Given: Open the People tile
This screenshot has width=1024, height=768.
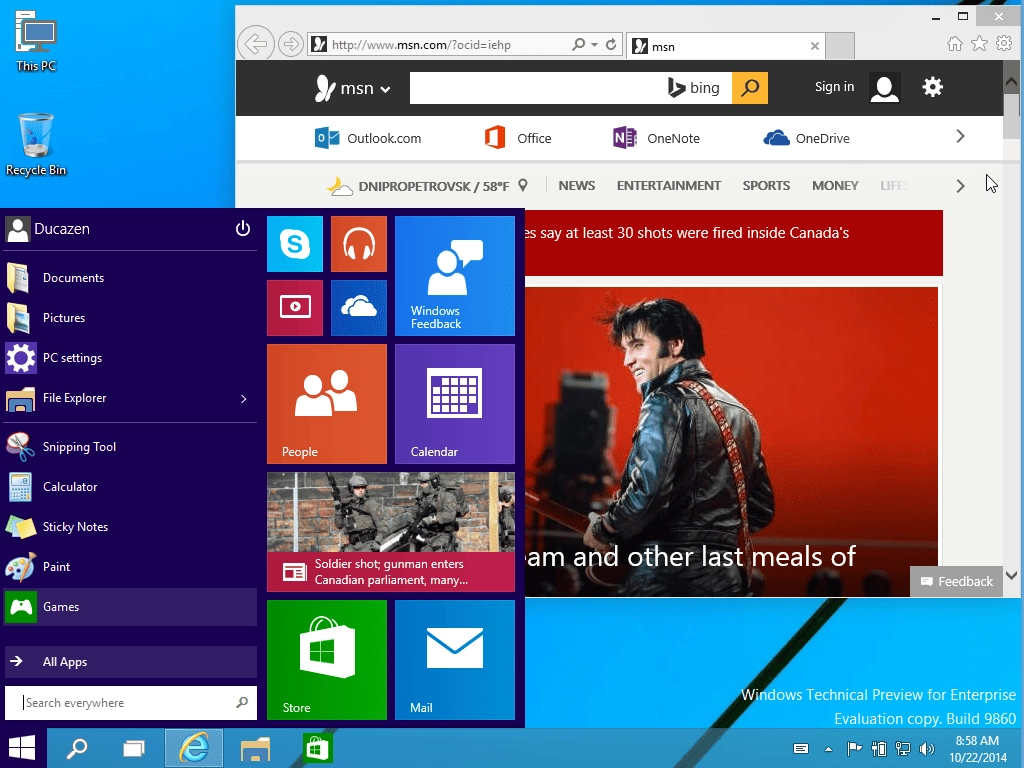Looking at the screenshot, I should (x=327, y=404).
